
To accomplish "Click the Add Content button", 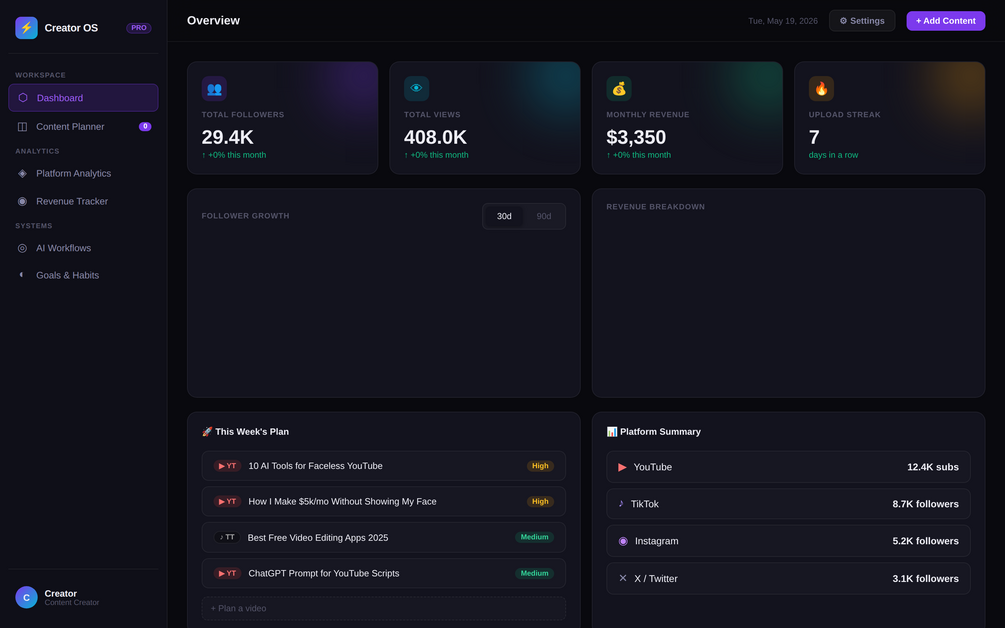I will (x=945, y=21).
